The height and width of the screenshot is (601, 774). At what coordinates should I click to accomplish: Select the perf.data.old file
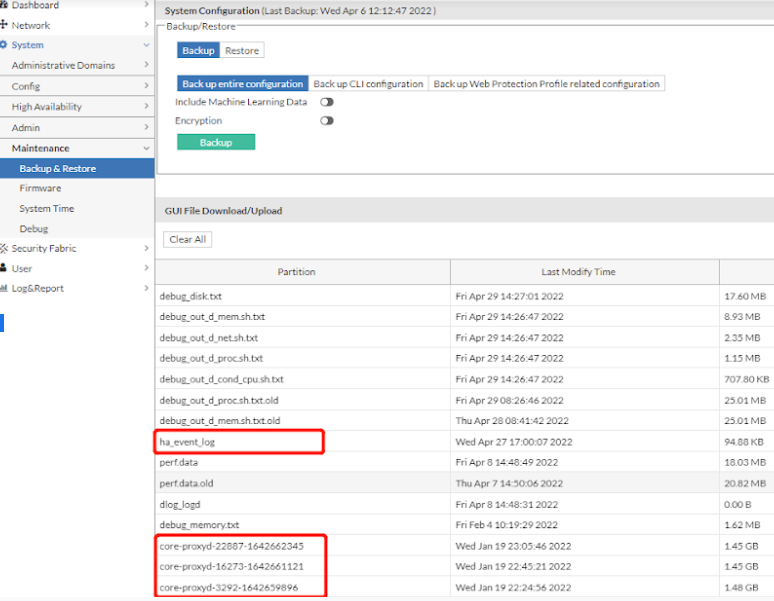click(x=187, y=484)
